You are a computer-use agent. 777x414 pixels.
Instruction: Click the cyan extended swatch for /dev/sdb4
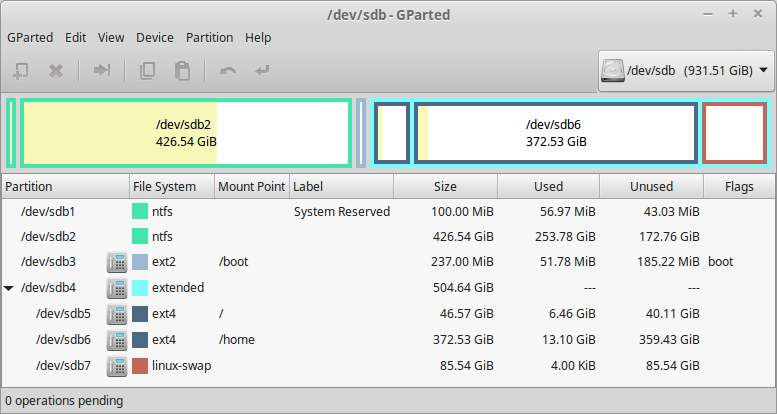point(140,288)
